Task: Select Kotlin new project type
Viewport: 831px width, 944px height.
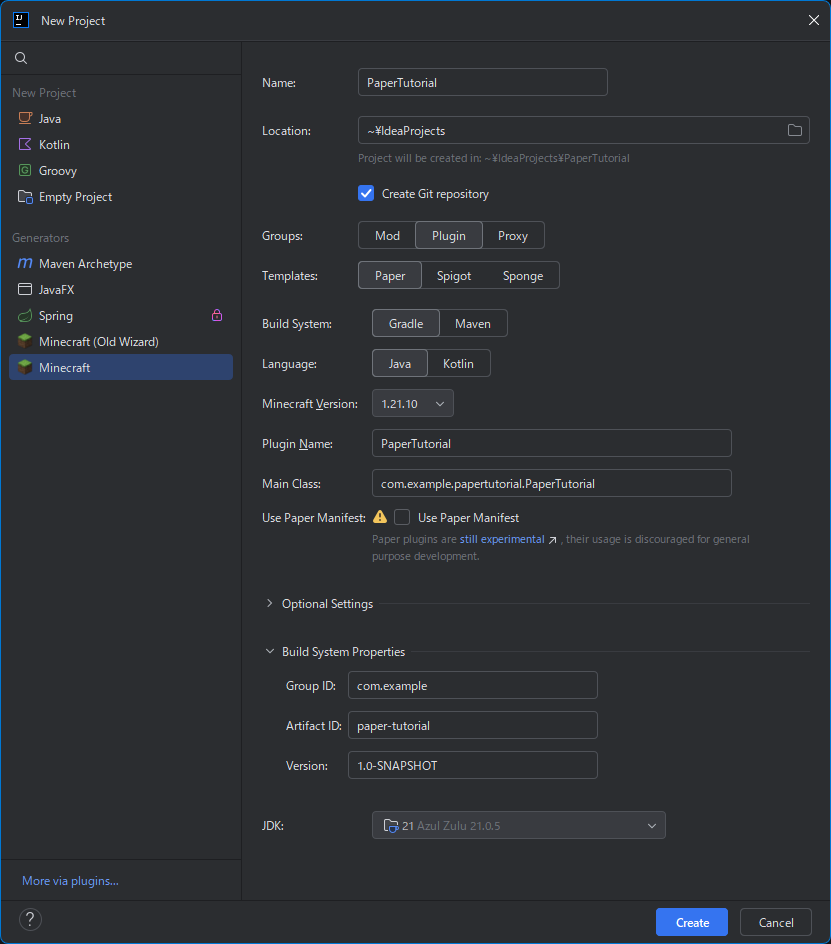Action: pos(54,145)
